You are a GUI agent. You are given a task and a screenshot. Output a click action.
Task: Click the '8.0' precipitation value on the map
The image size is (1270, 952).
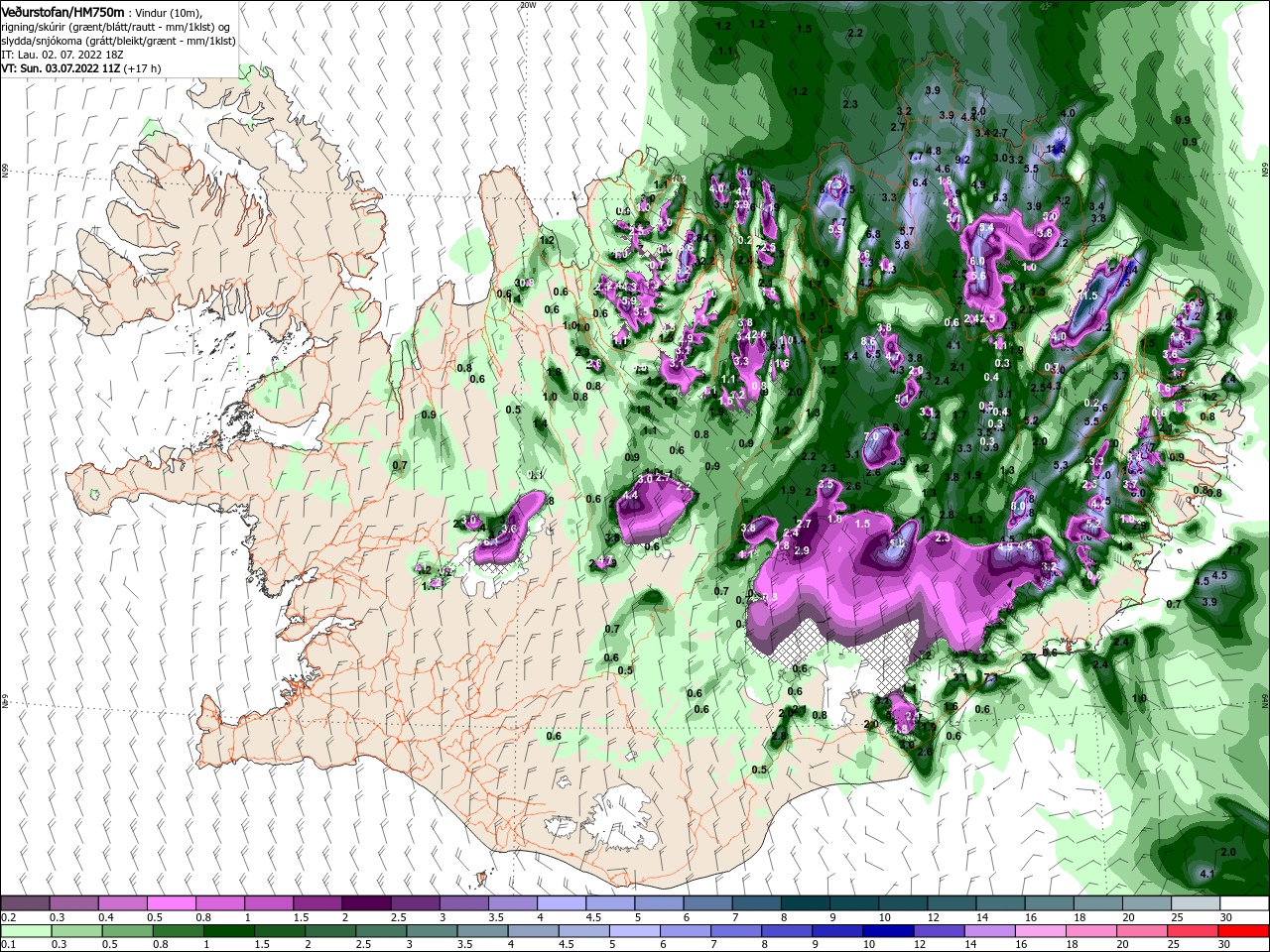(1017, 506)
